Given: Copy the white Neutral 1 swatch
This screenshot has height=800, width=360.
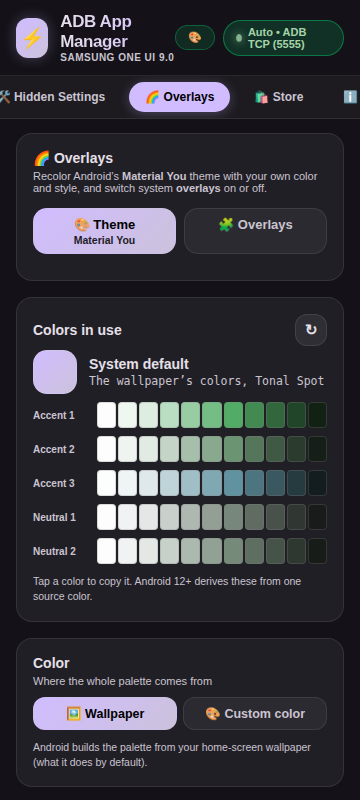Looking at the screenshot, I should pos(107,517).
